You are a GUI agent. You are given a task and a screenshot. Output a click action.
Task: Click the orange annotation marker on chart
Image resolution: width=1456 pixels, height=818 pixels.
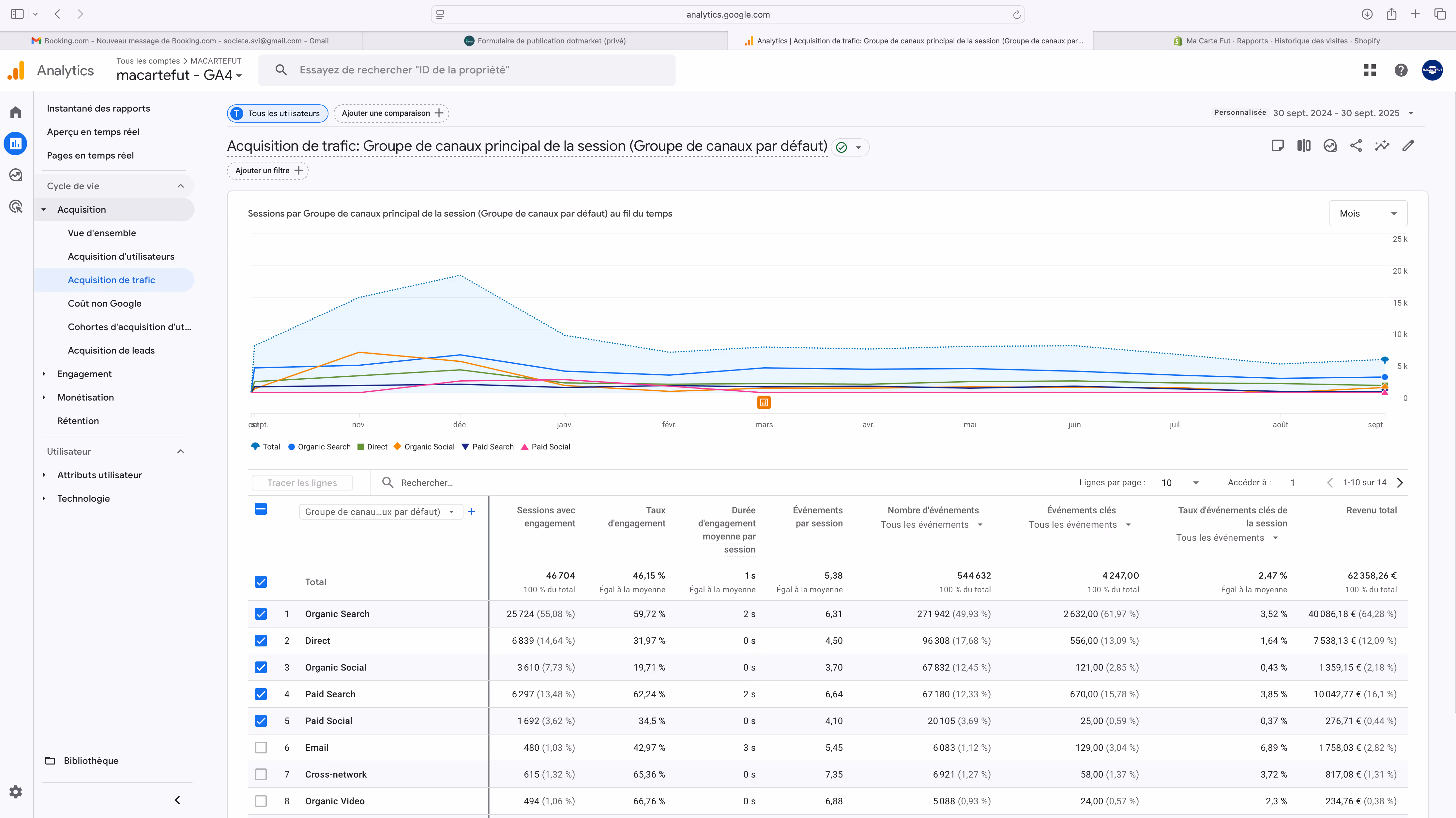point(764,402)
